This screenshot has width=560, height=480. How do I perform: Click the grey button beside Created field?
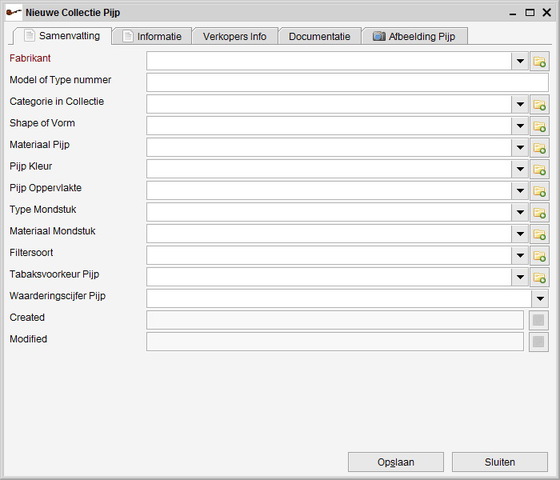point(539,320)
